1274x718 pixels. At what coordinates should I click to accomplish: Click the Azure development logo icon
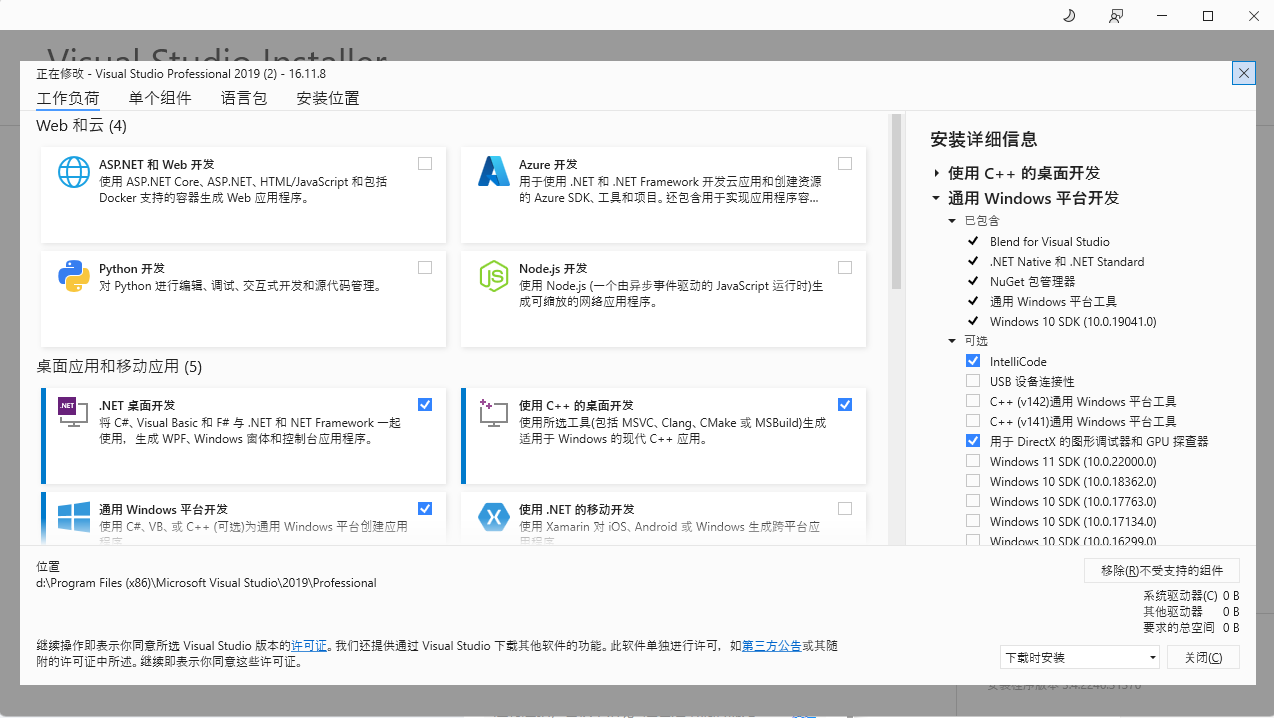(494, 172)
